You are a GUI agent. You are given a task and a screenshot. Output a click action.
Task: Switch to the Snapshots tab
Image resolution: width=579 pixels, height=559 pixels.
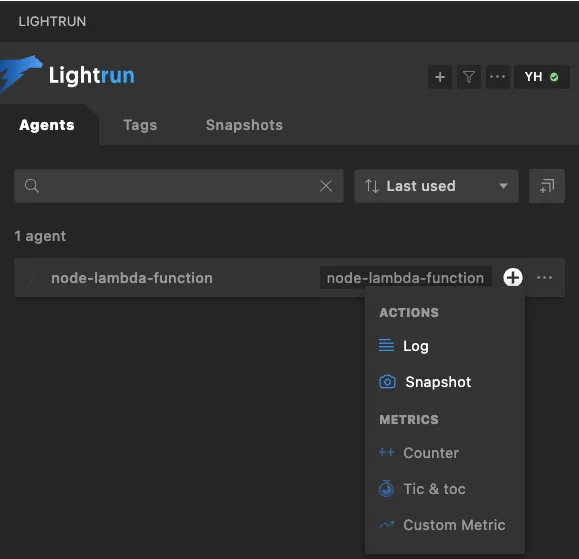244,125
